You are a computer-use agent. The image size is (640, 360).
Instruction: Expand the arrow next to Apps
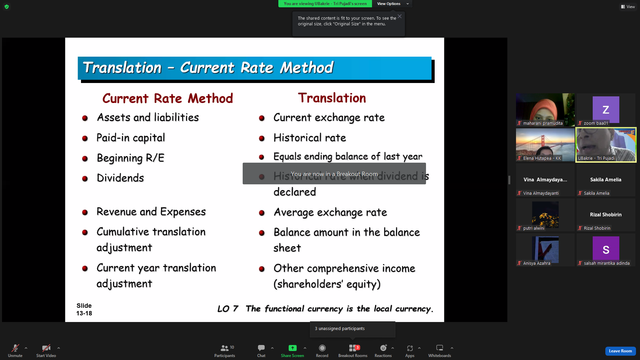pos(419,348)
